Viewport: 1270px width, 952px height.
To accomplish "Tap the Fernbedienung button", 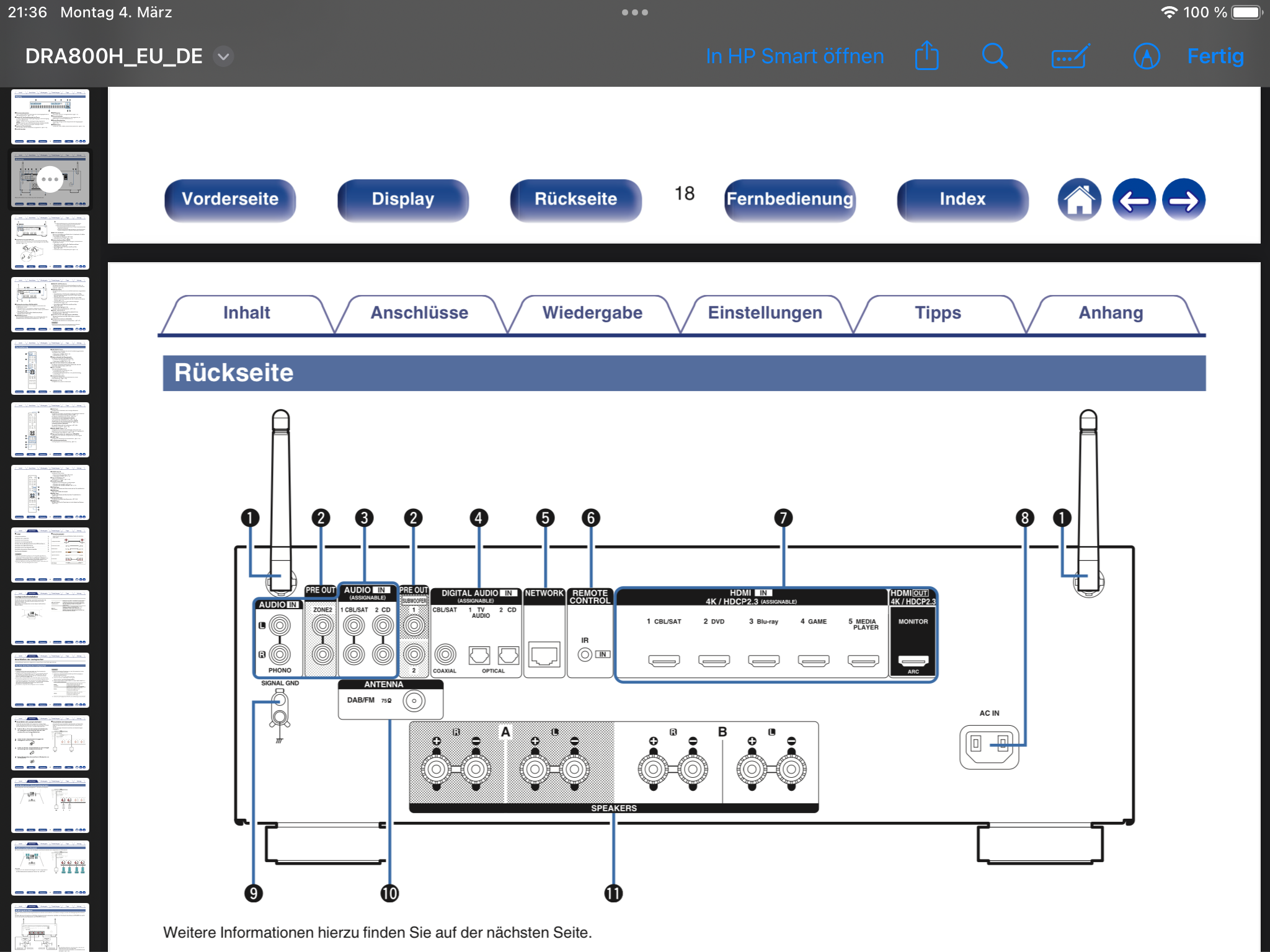I will [x=790, y=200].
